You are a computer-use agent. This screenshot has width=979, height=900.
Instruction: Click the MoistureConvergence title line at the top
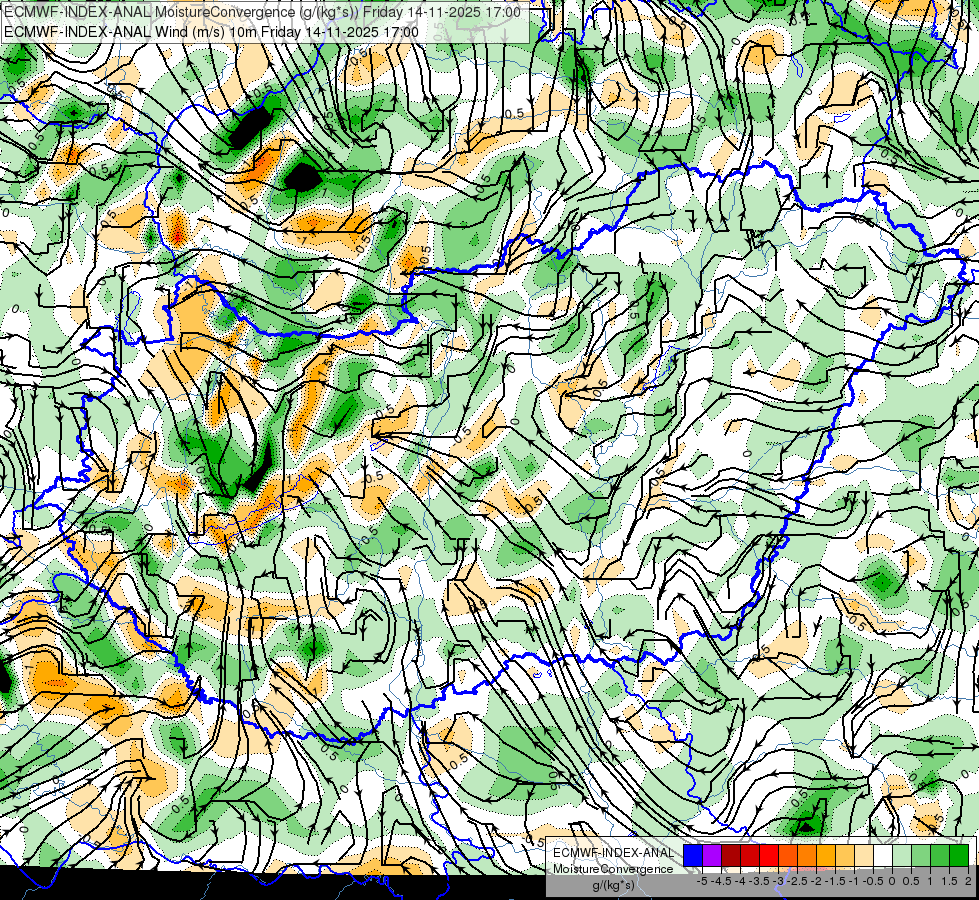(262, 12)
